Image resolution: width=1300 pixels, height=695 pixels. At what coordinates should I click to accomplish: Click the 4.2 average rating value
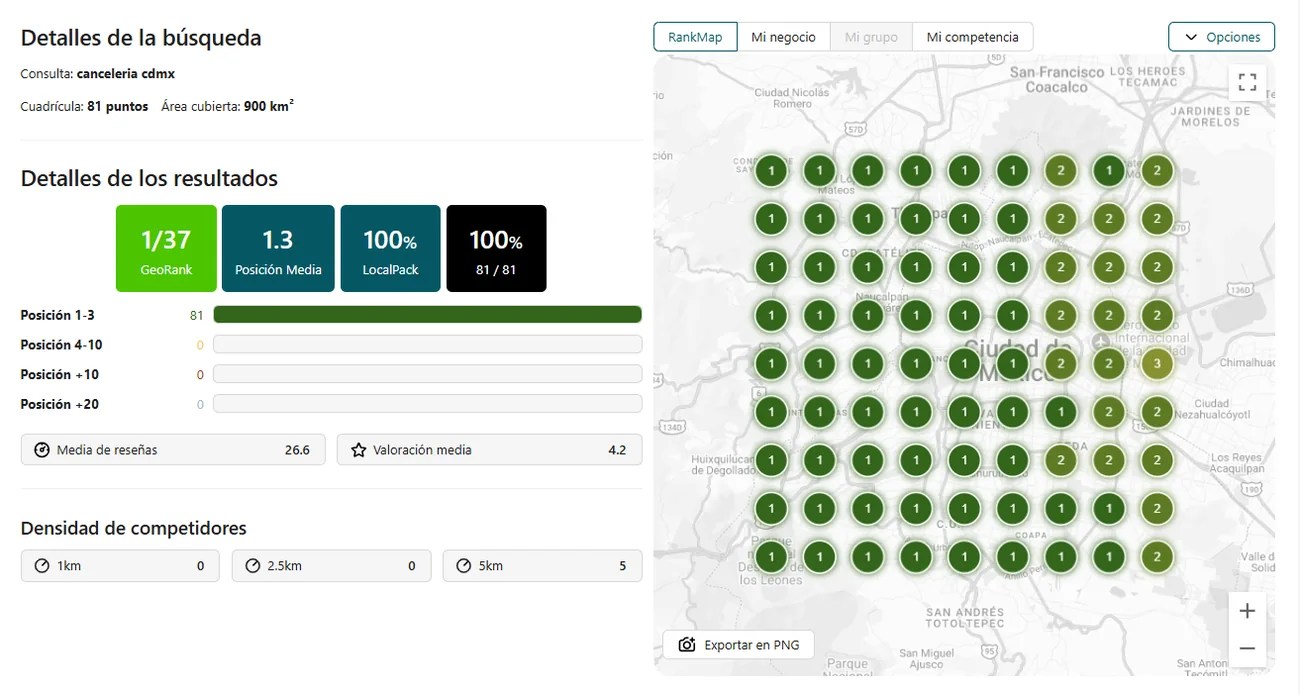click(x=617, y=450)
